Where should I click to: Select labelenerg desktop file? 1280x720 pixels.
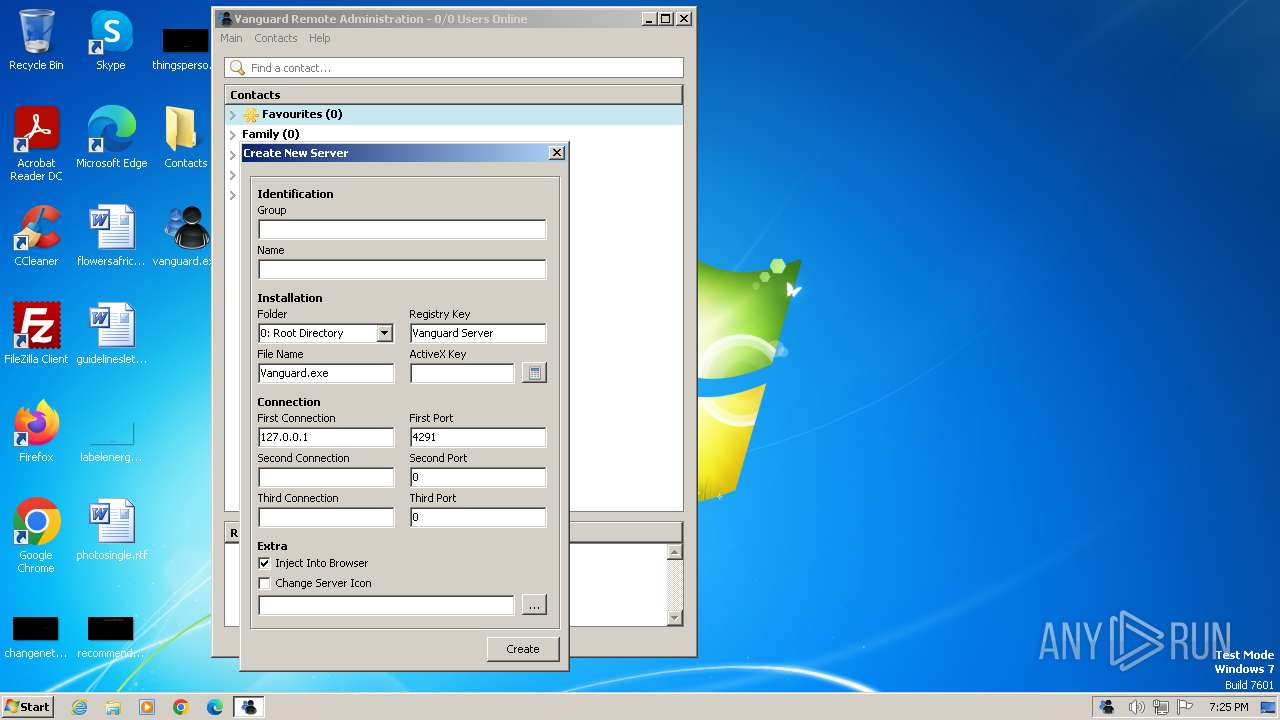click(x=111, y=441)
